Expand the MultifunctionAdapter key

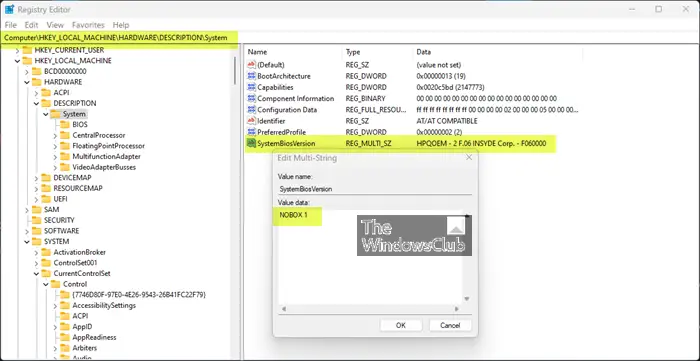55,157
